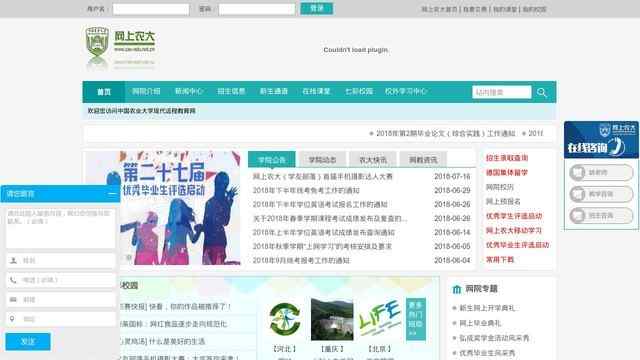Screen dimensions: 640x360
Task: Switch to the 学院动态 tab
Action: [322, 160]
